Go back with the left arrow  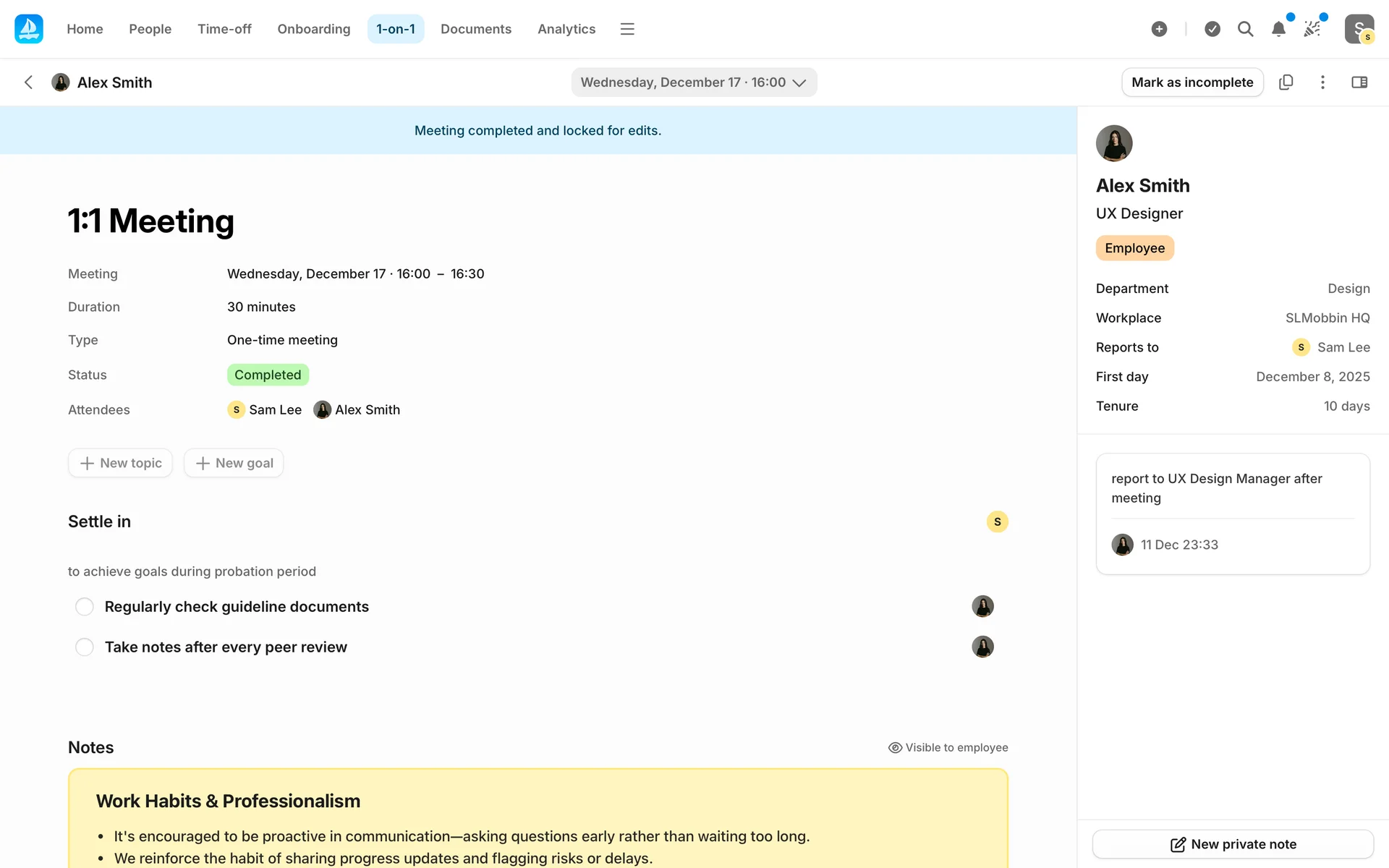pyautogui.click(x=29, y=82)
